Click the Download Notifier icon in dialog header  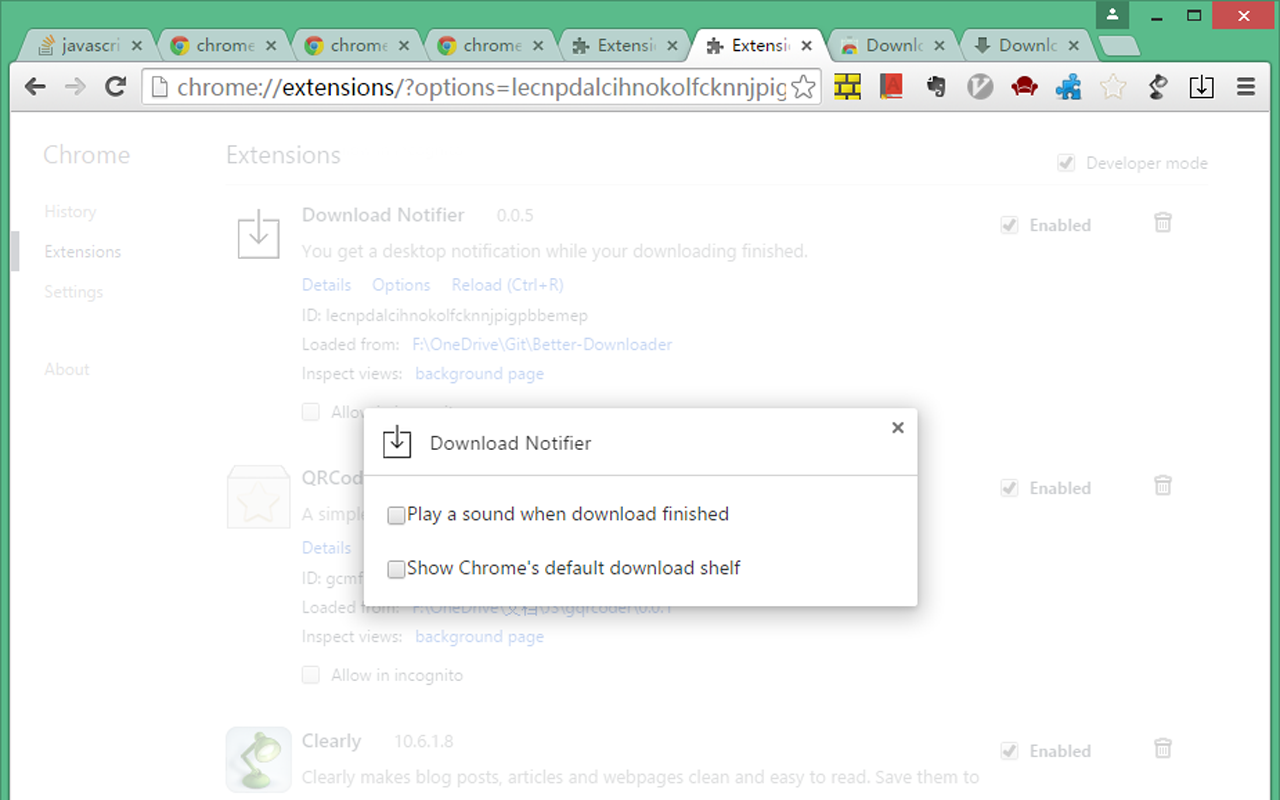coord(397,442)
